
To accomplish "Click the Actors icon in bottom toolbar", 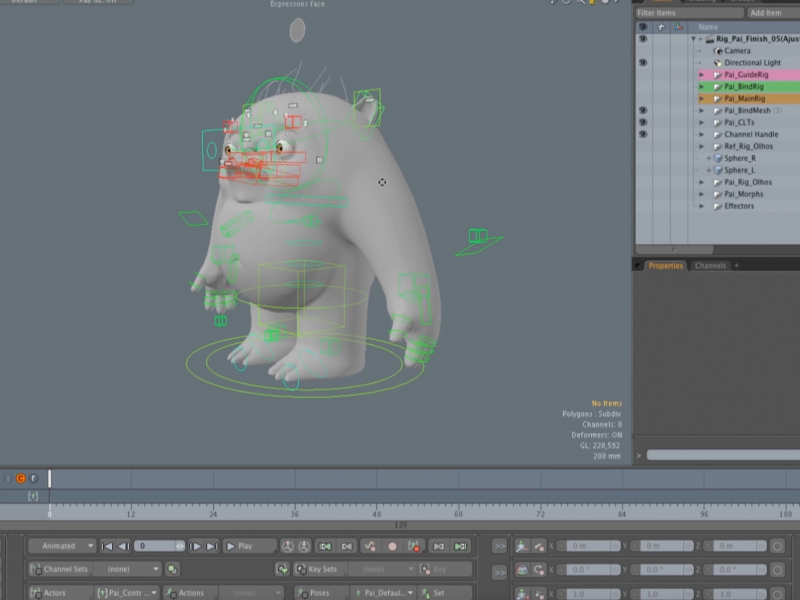I will tap(35, 593).
